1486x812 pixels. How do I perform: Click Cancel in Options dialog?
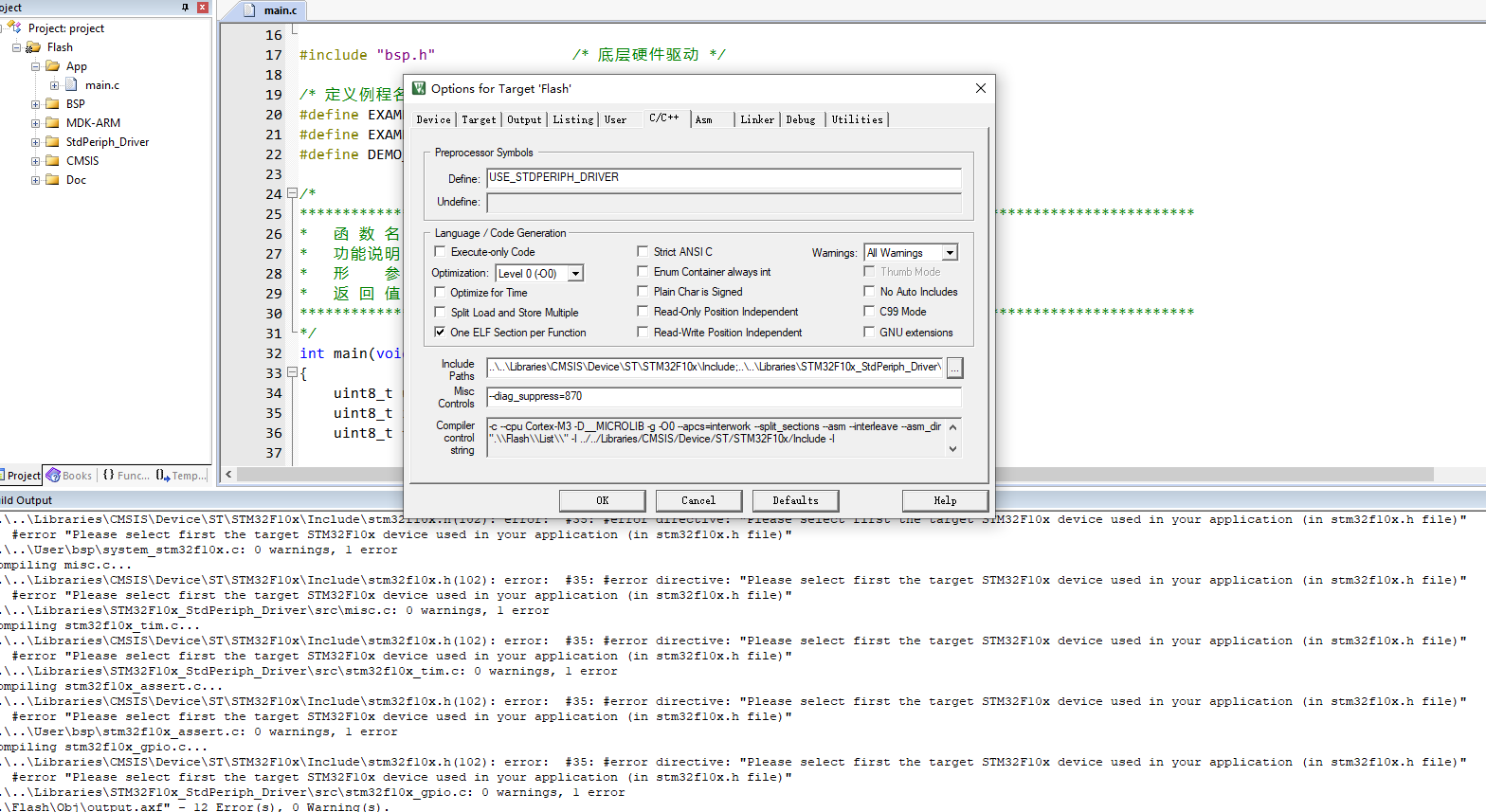click(x=698, y=500)
